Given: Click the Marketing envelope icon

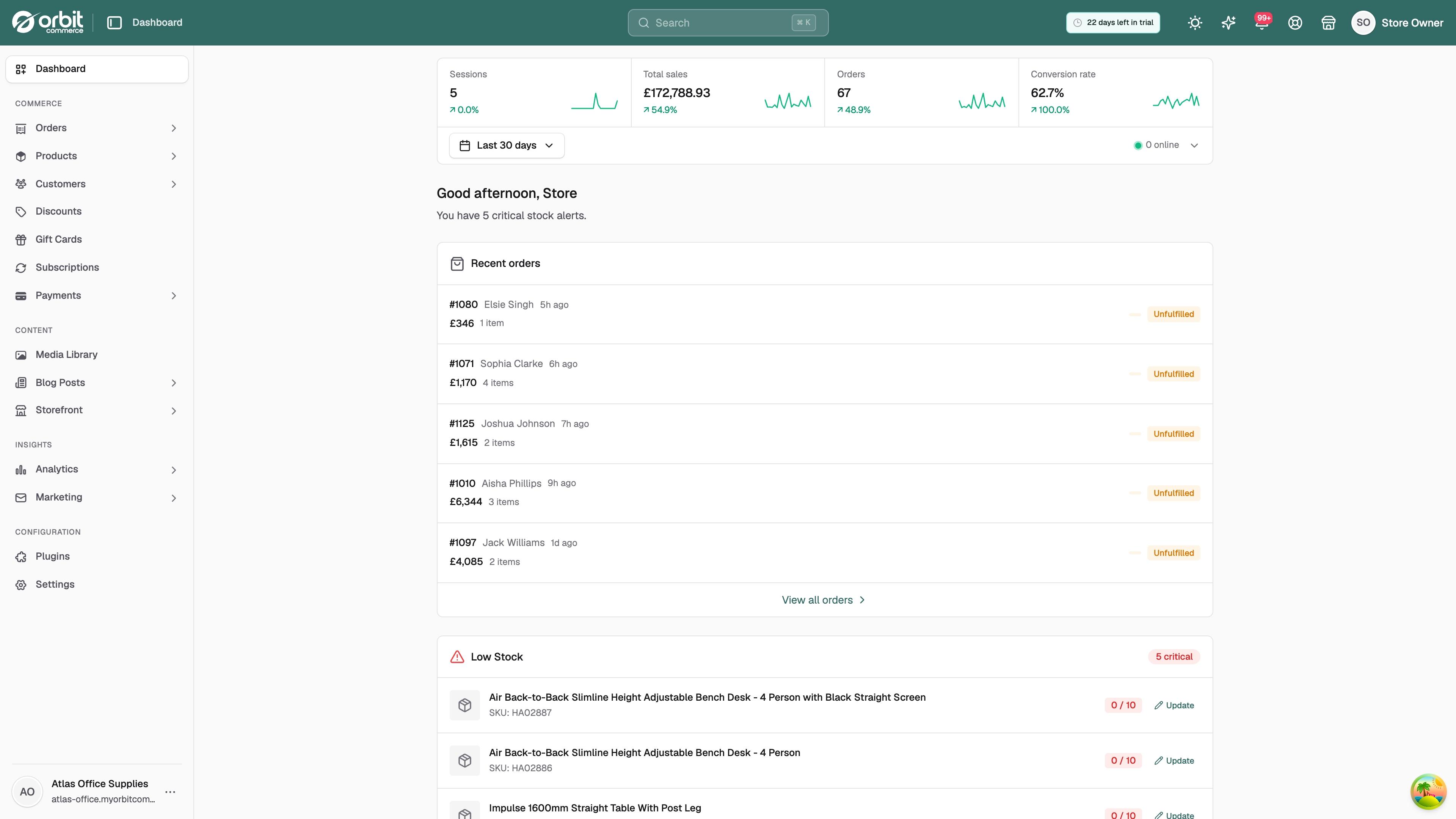Looking at the screenshot, I should [x=21, y=497].
